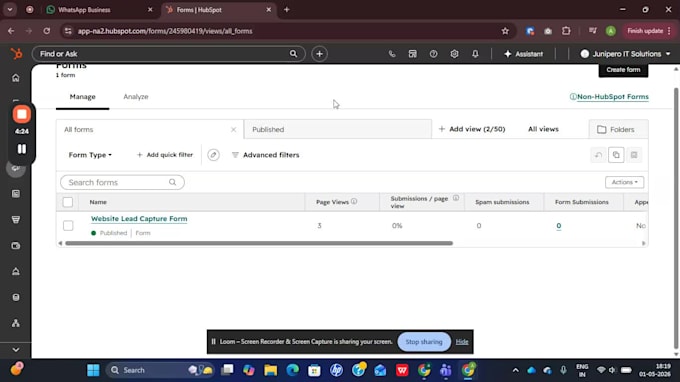Open Advanced filters
Screen dimensions: 680x382
pos(265,155)
